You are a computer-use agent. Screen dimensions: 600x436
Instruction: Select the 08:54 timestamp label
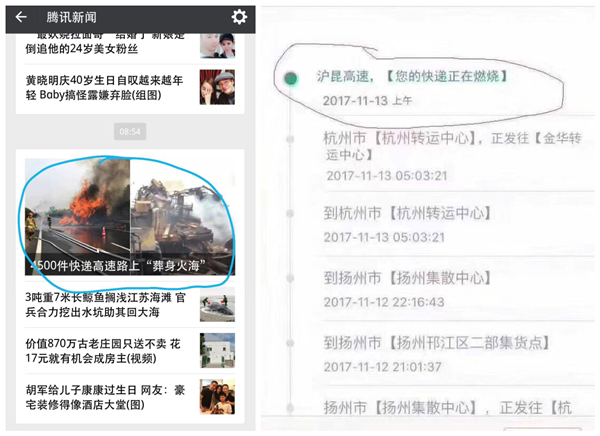[x=130, y=132]
